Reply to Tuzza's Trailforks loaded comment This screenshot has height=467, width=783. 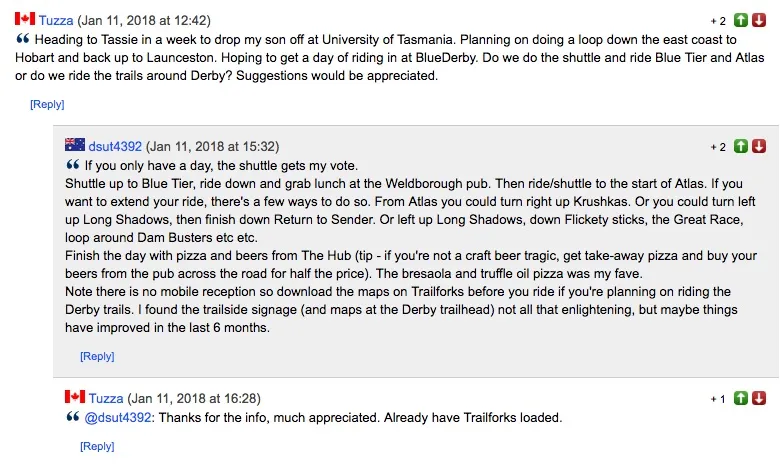pyautogui.click(x=97, y=446)
